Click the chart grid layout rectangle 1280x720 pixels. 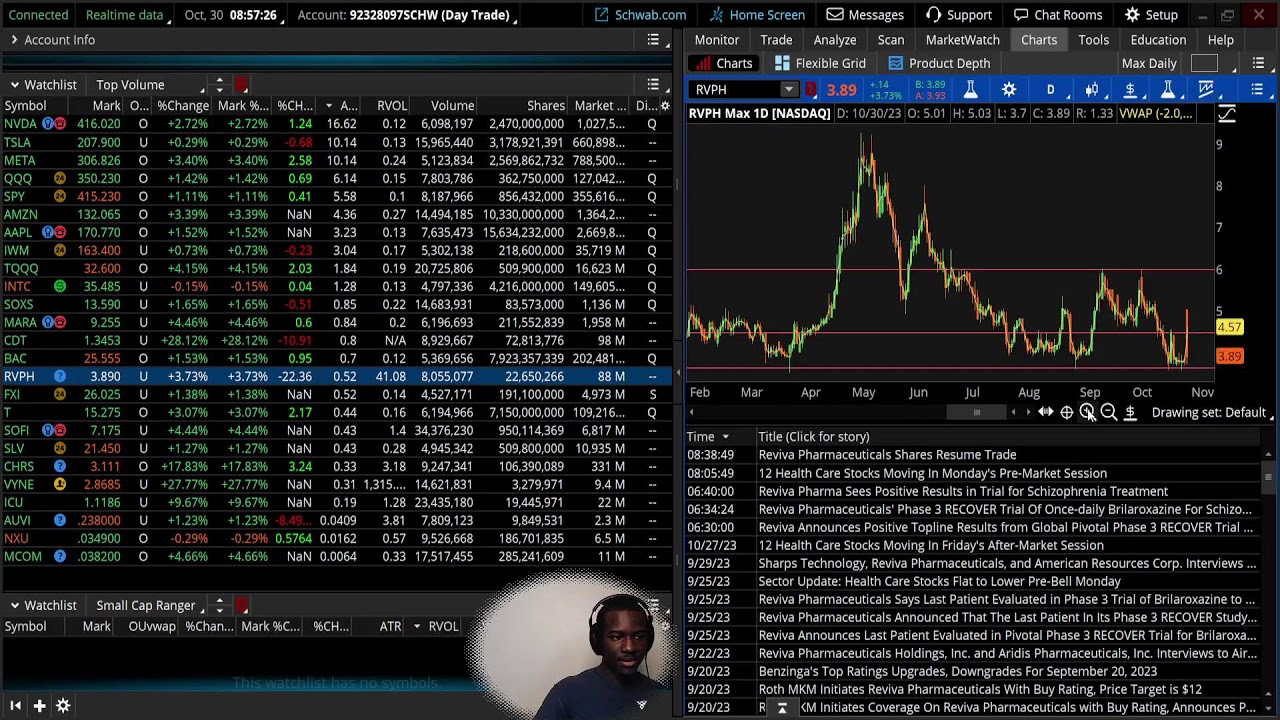(x=1204, y=64)
